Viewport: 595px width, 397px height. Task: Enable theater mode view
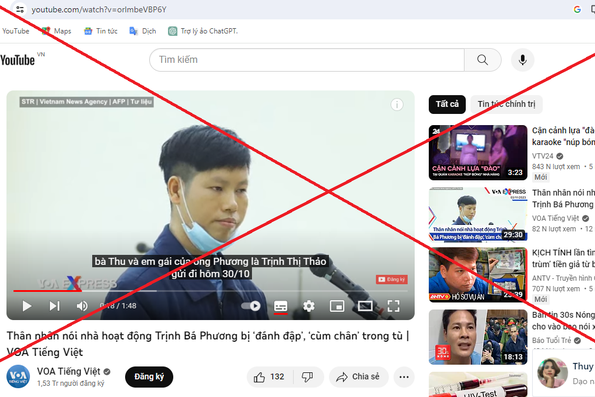coord(365,306)
